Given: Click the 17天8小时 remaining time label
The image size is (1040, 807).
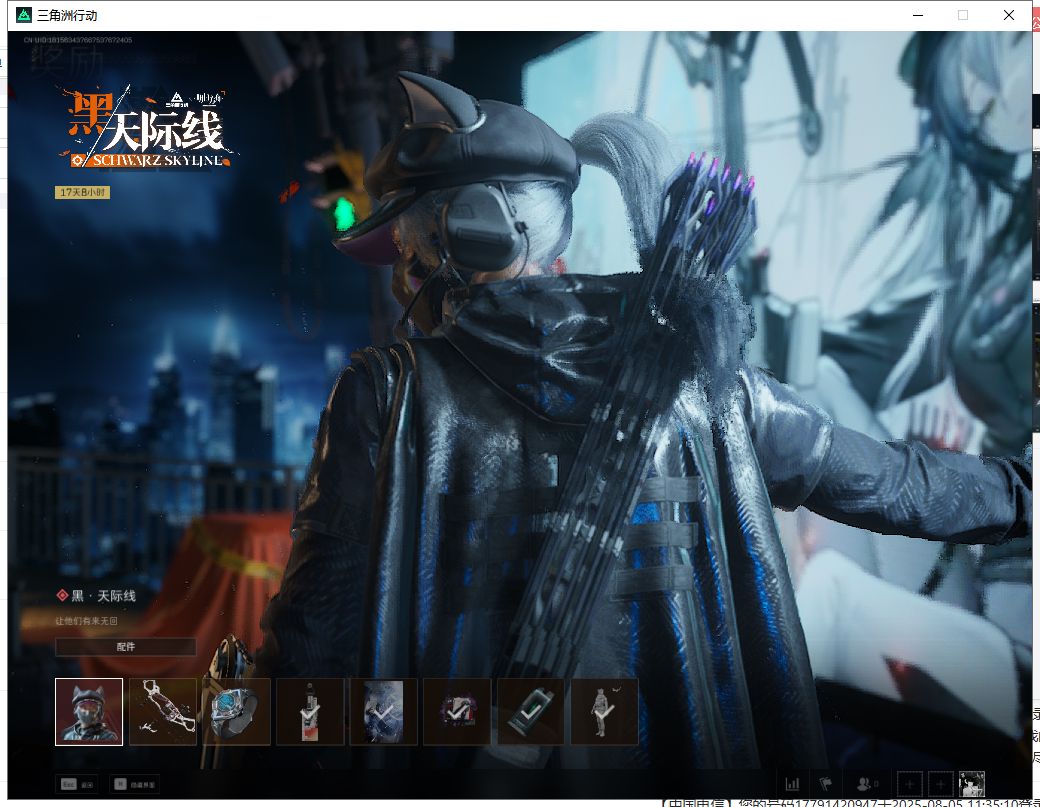Looking at the screenshot, I should [82, 192].
